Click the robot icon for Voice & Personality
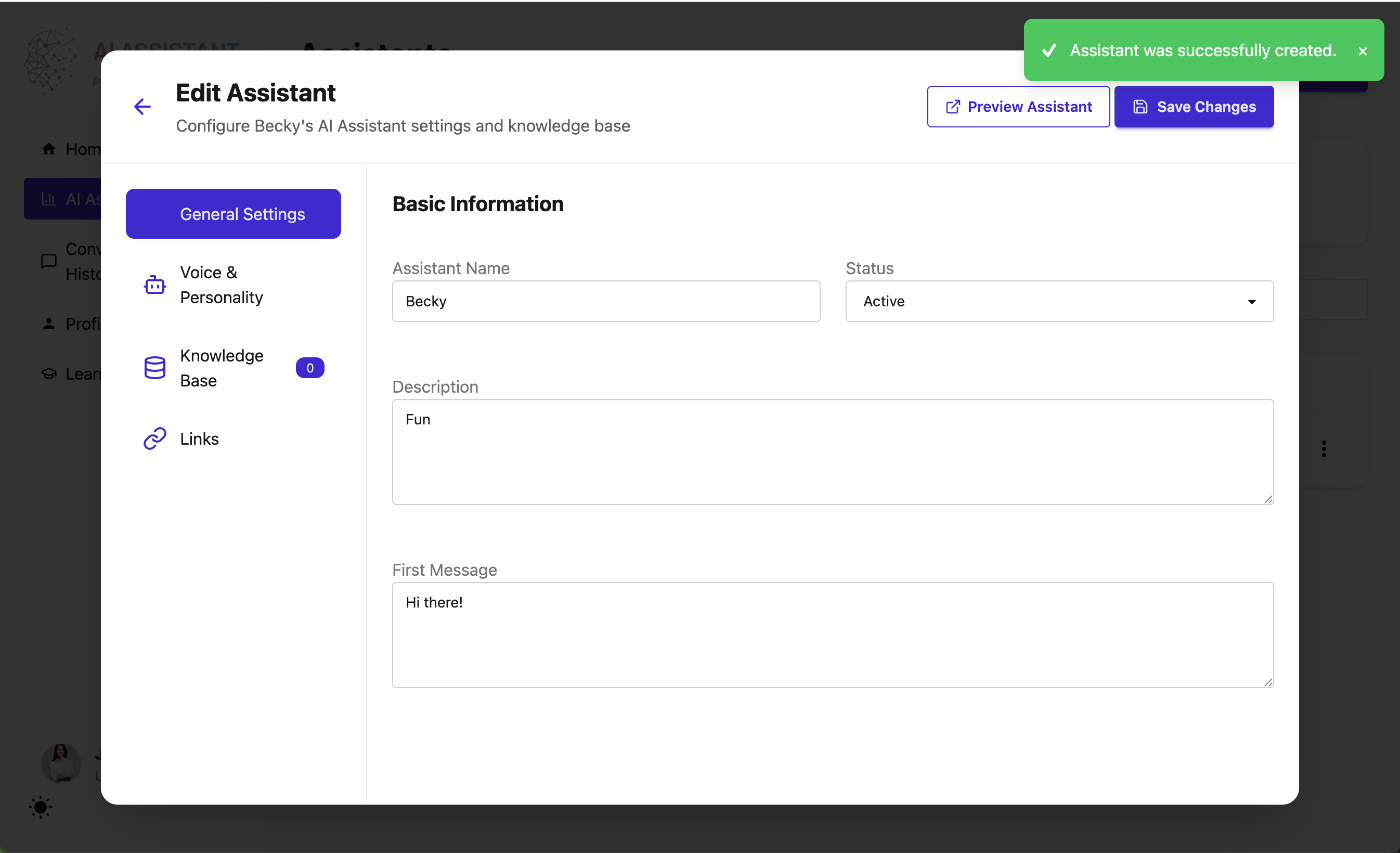 154,285
